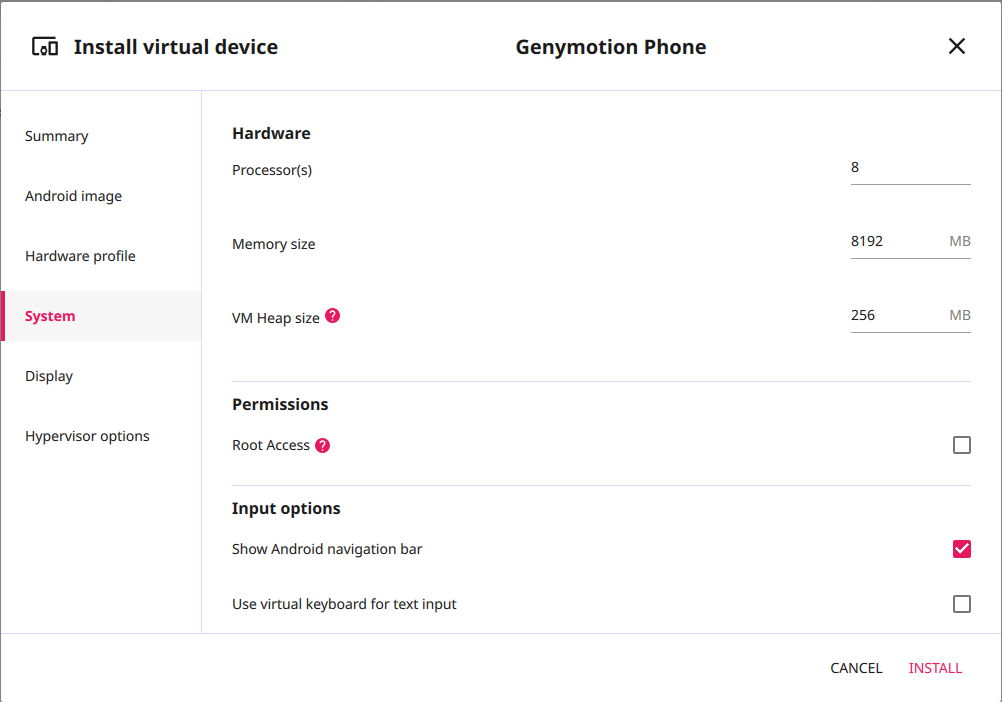The image size is (1002, 702).
Task: Open the Display settings section
Action: point(49,376)
